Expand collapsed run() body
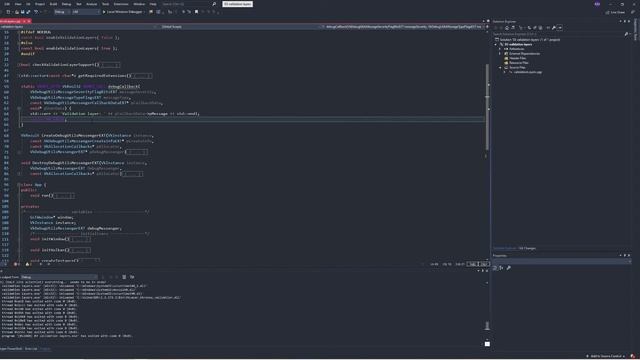Viewport: 640px width, 360px height. [x=64, y=196]
